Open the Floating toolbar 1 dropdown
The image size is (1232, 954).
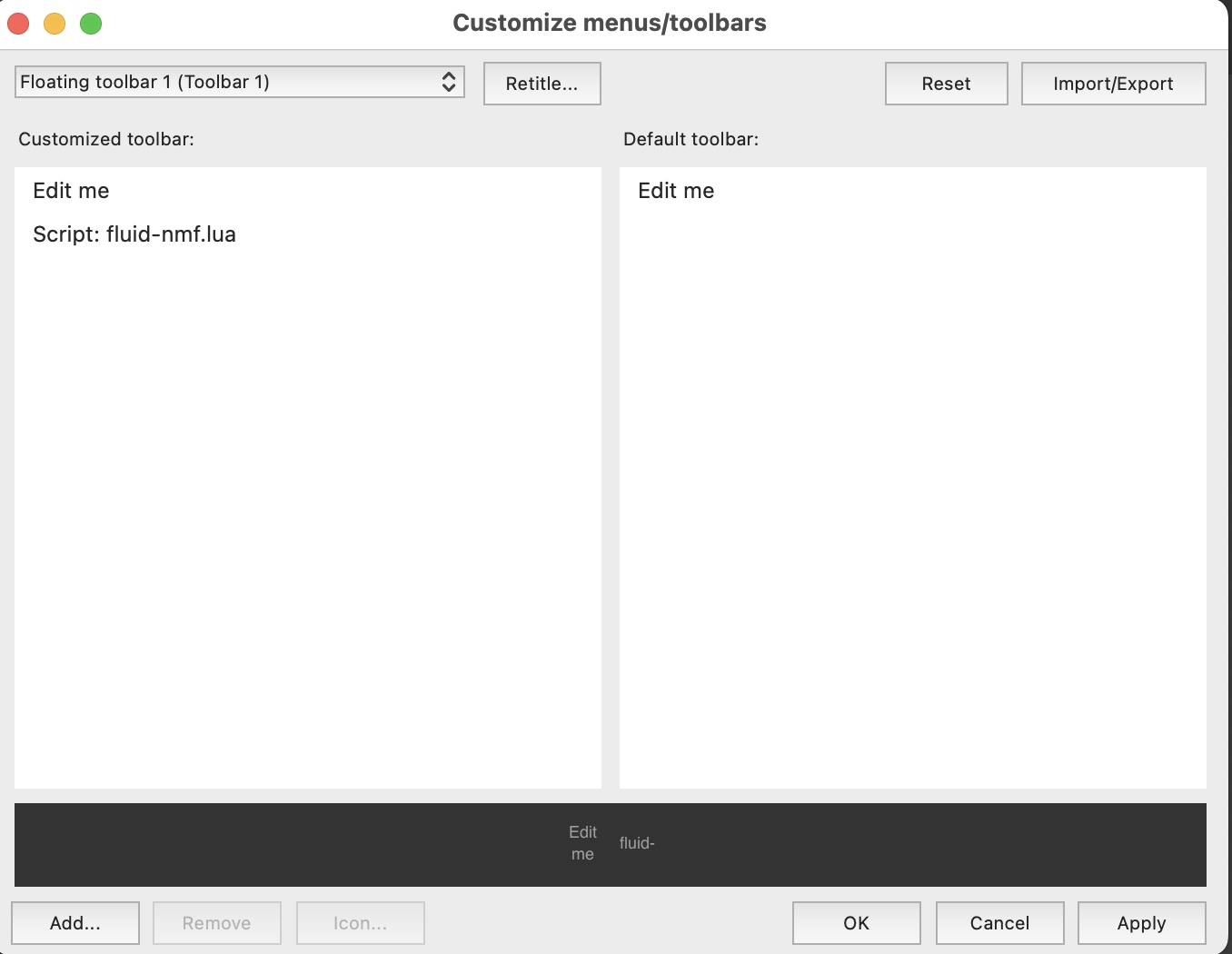[x=240, y=82]
